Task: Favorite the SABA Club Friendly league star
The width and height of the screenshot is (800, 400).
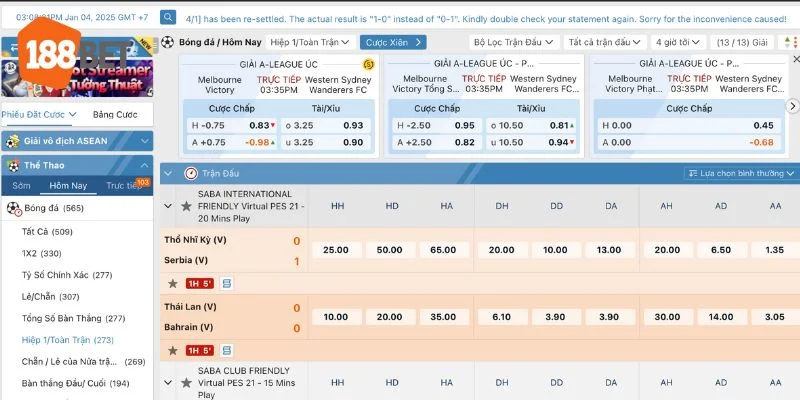Action: (186, 383)
